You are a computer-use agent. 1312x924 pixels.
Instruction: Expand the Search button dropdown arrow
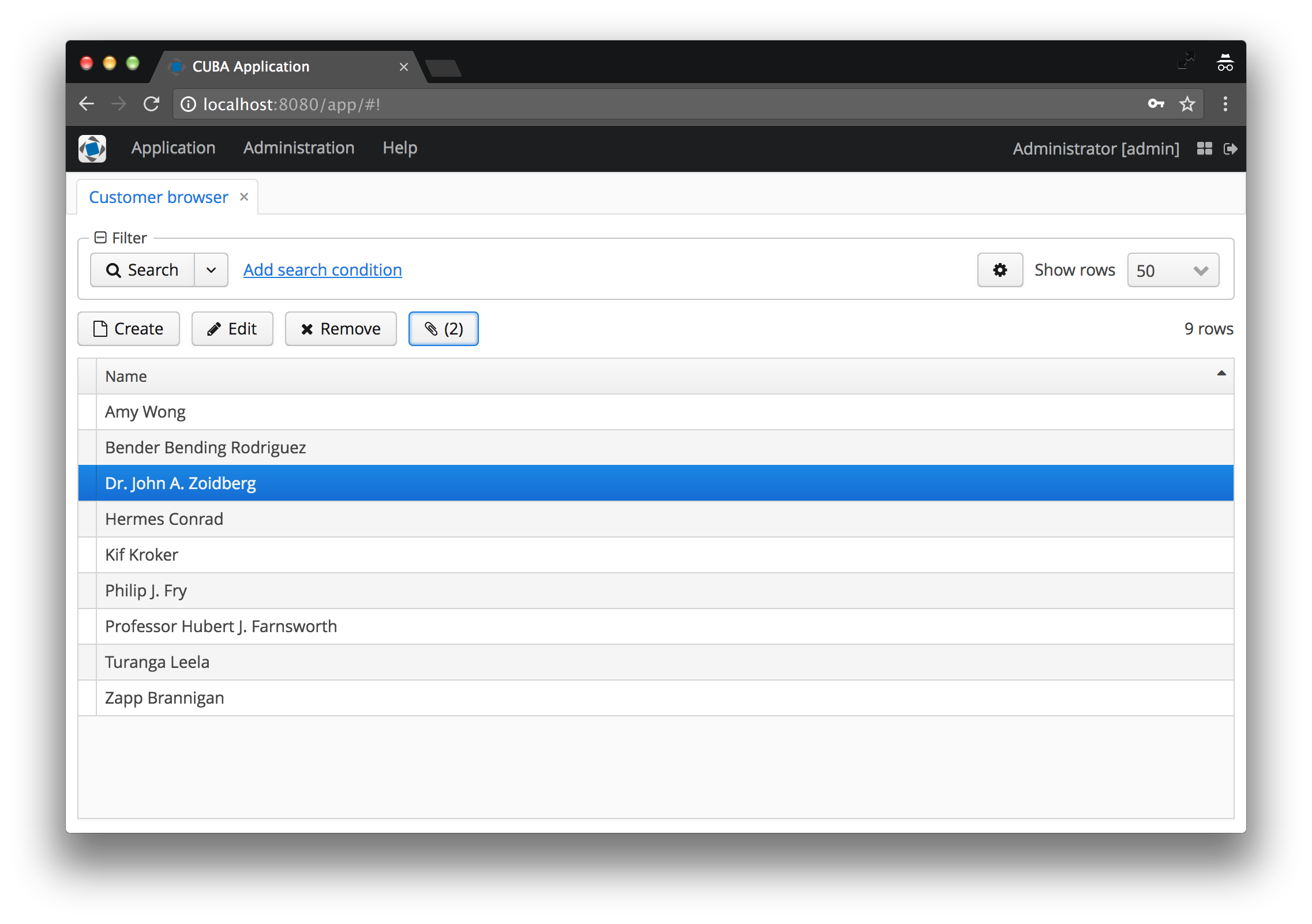coord(211,270)
